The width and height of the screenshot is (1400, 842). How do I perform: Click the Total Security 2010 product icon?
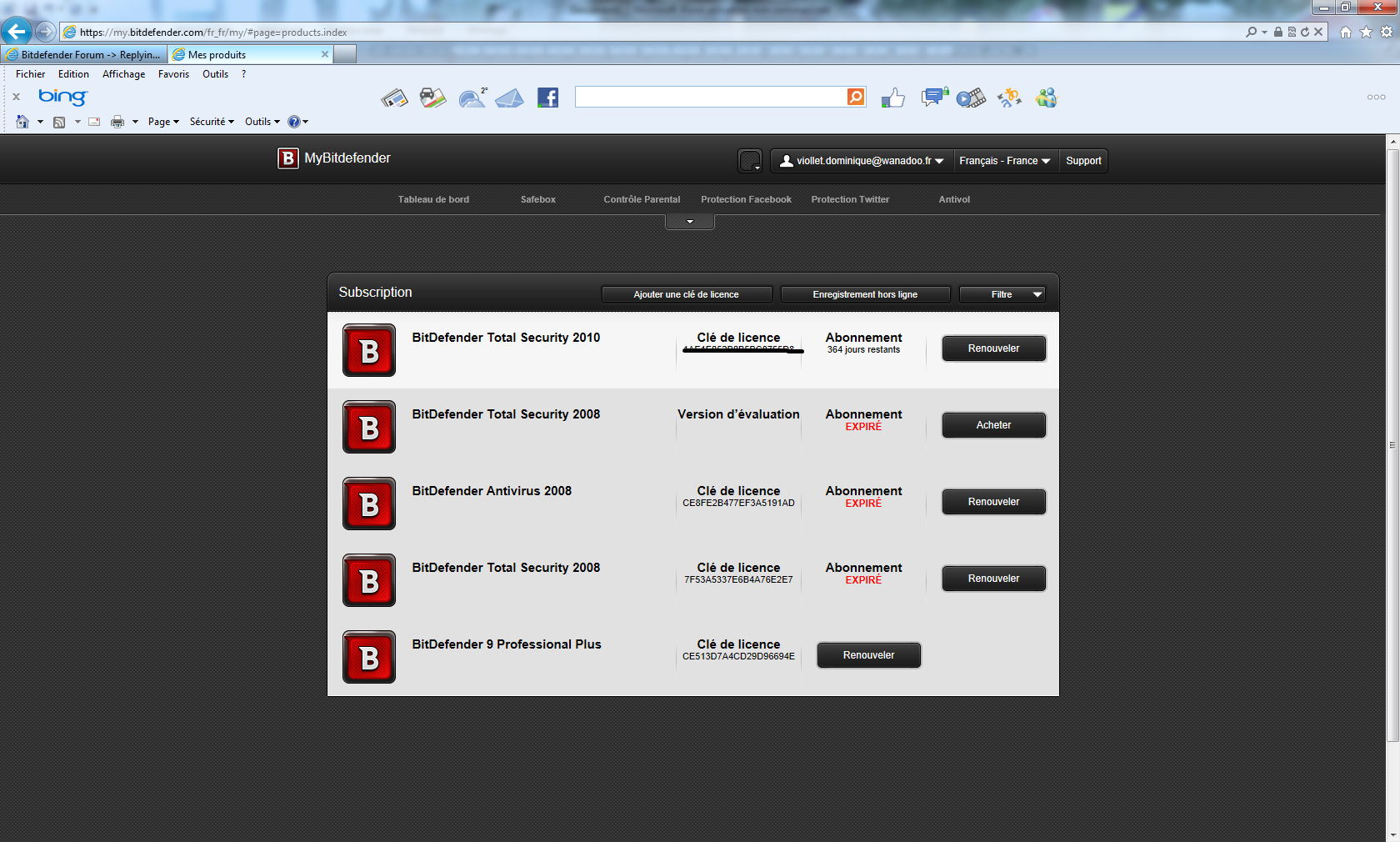(369, 350)
